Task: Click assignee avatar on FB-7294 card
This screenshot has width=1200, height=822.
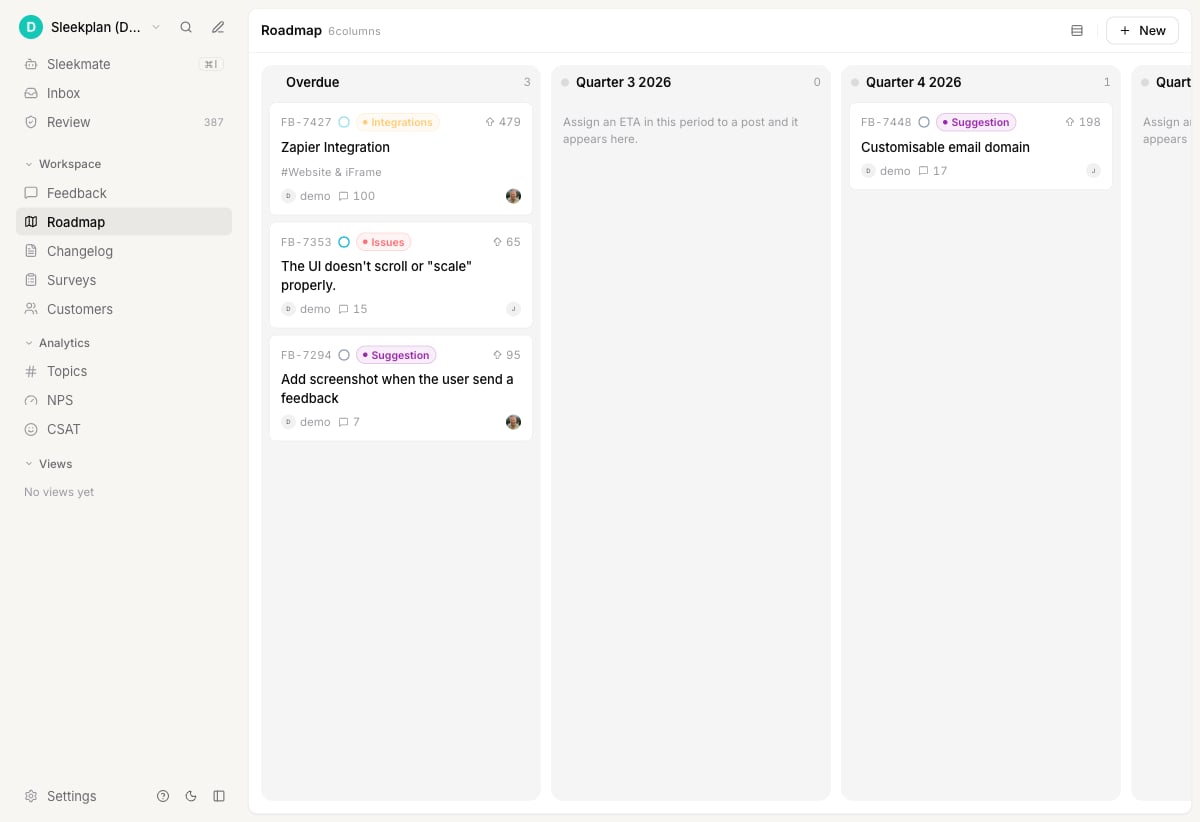Action: pos(513,422)
